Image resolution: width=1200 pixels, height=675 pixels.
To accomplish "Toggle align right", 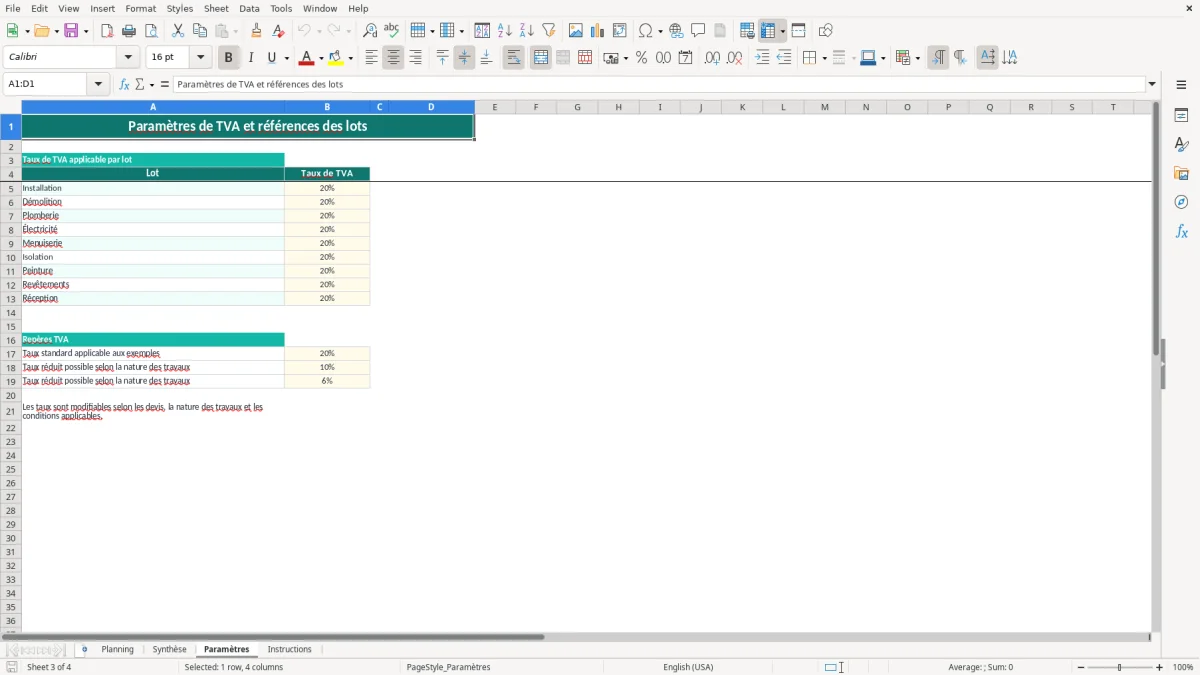I will coord(415,58).
